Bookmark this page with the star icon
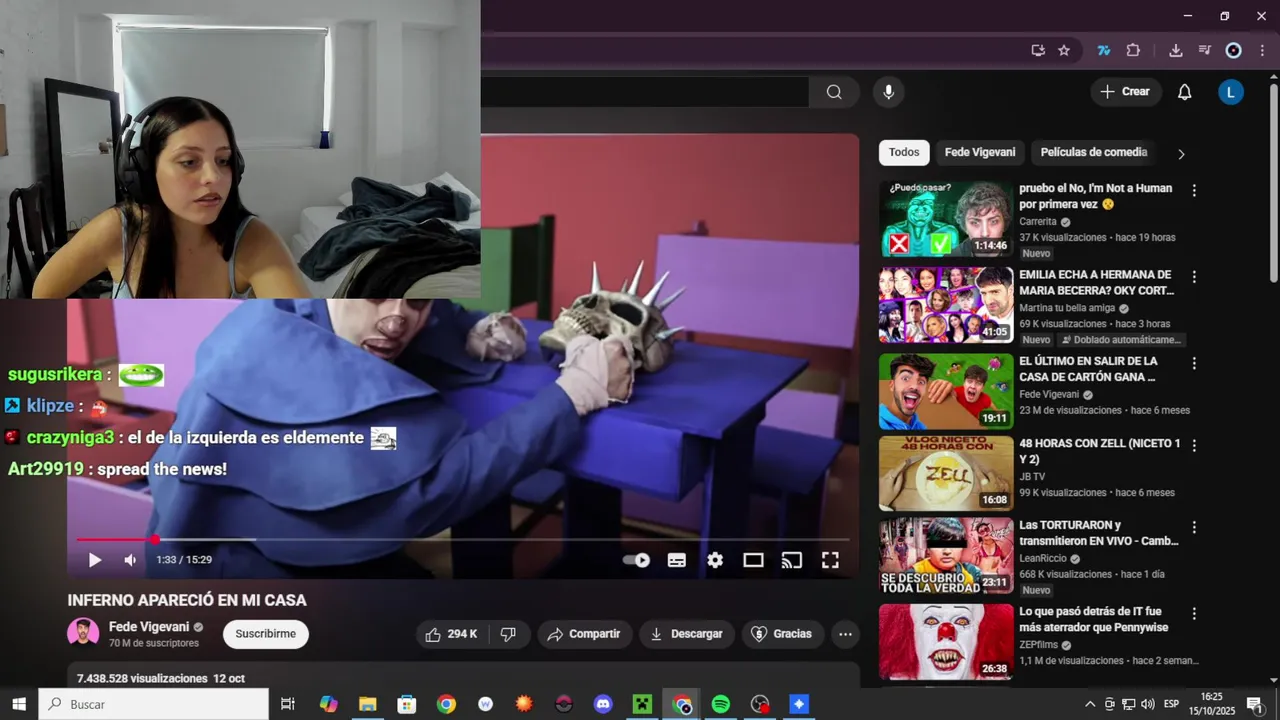The width and height of the screenshot is (1280, 720). 1064,50
